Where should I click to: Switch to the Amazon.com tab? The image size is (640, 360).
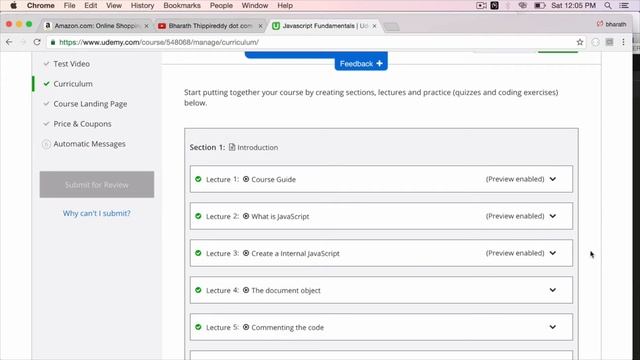[97, 26]
